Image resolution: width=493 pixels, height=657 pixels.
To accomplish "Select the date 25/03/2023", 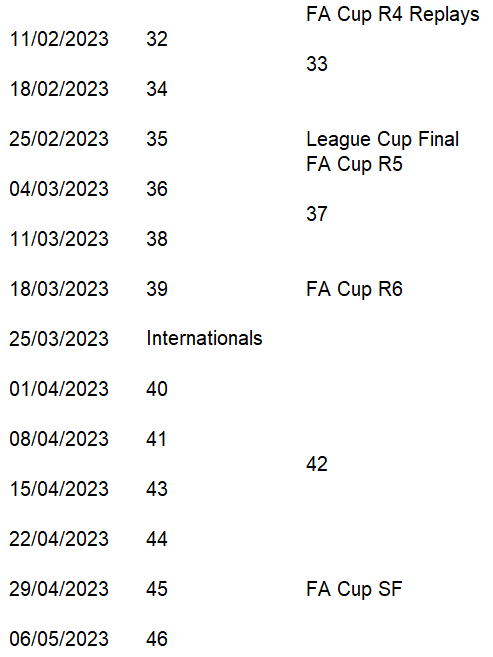I will [59, 339].
